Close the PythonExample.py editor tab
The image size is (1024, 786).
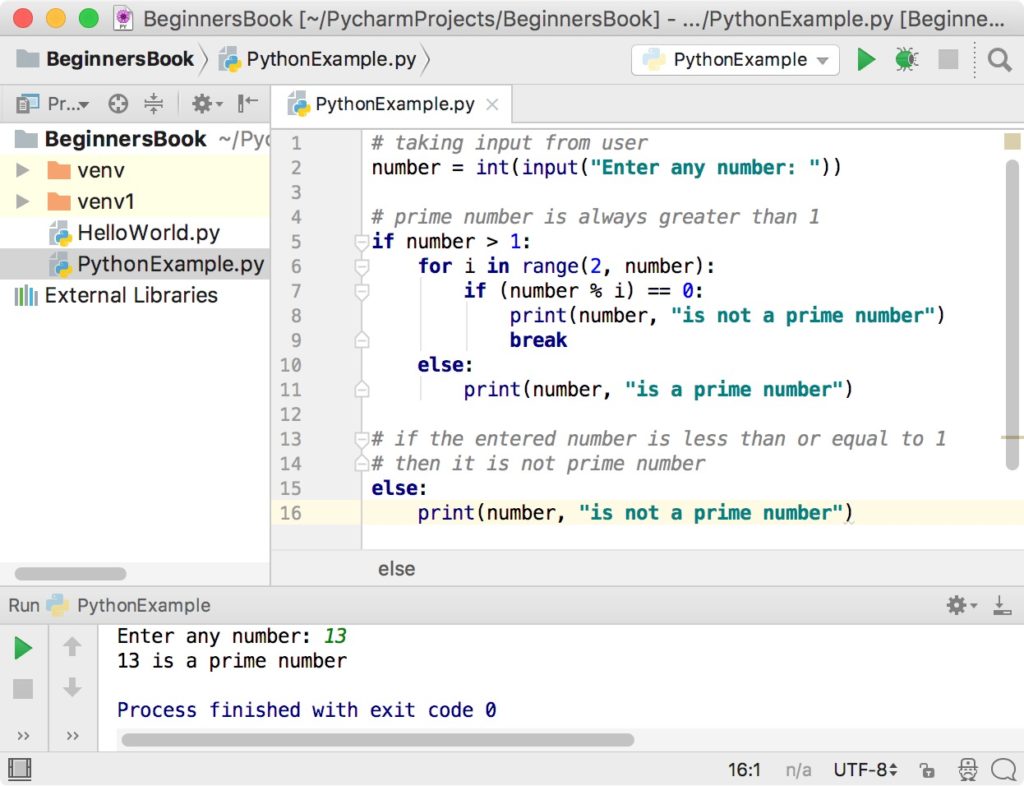492,104
